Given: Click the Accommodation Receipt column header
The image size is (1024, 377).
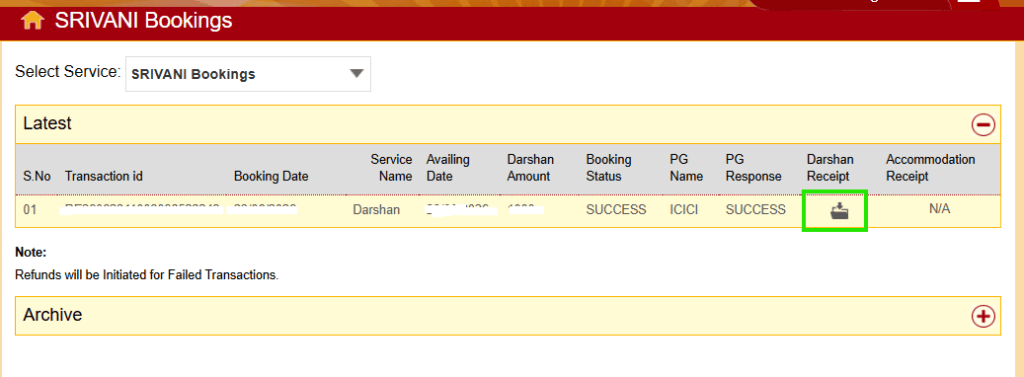Looking at the screenshot, I should (931, 168).
